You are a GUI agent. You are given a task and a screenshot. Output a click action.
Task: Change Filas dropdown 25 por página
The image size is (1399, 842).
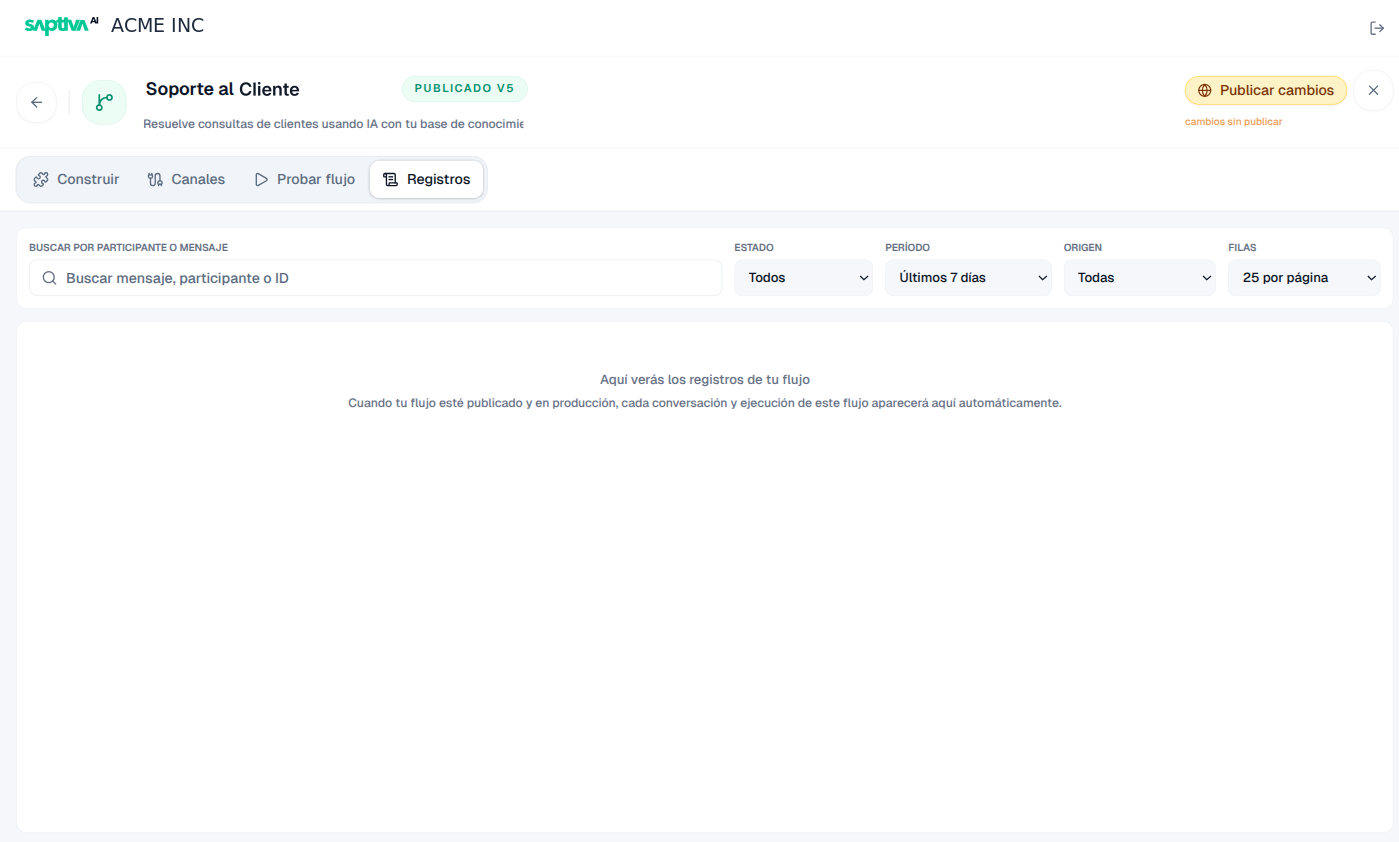(1304, 278)
